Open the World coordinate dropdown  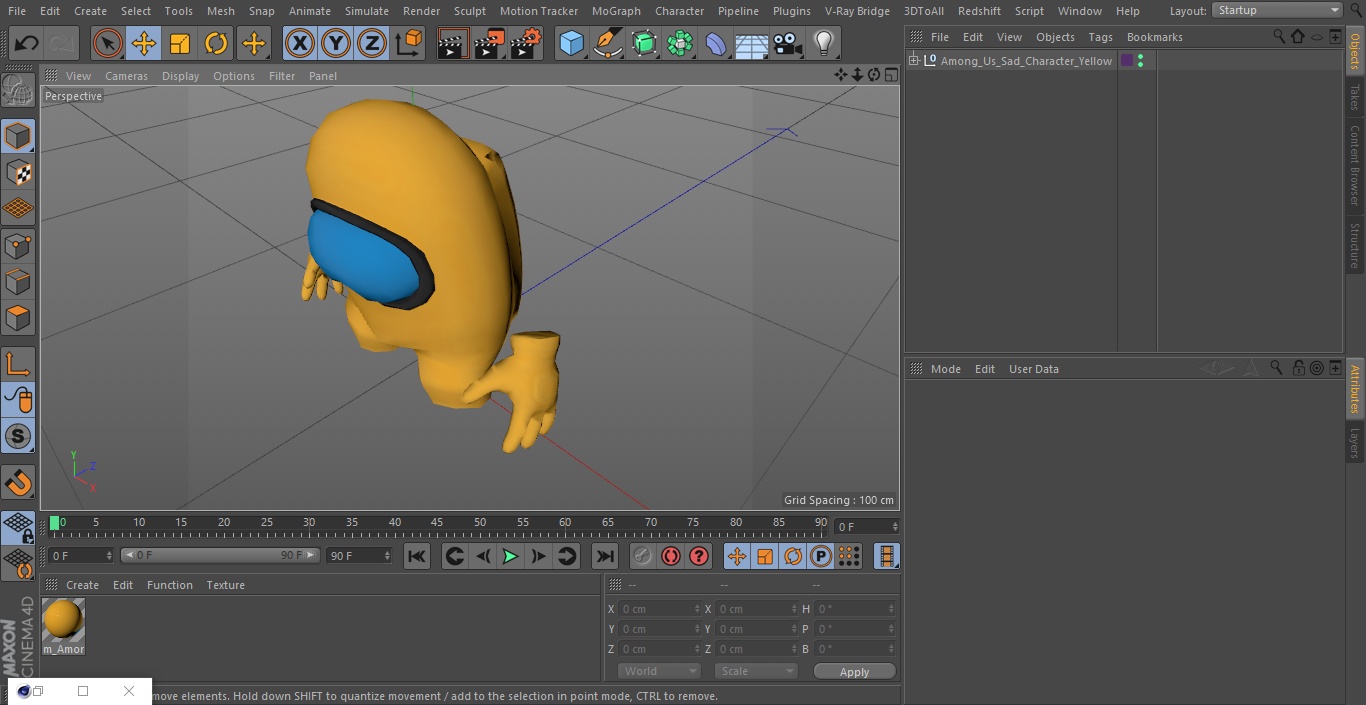[x=659, y=671]
